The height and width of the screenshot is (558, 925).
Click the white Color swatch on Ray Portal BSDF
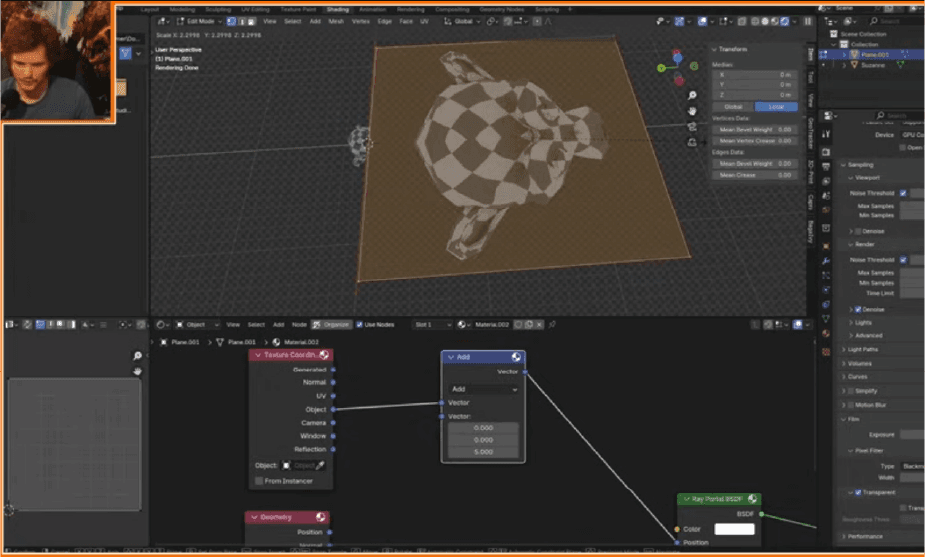[x=733, y=529]
